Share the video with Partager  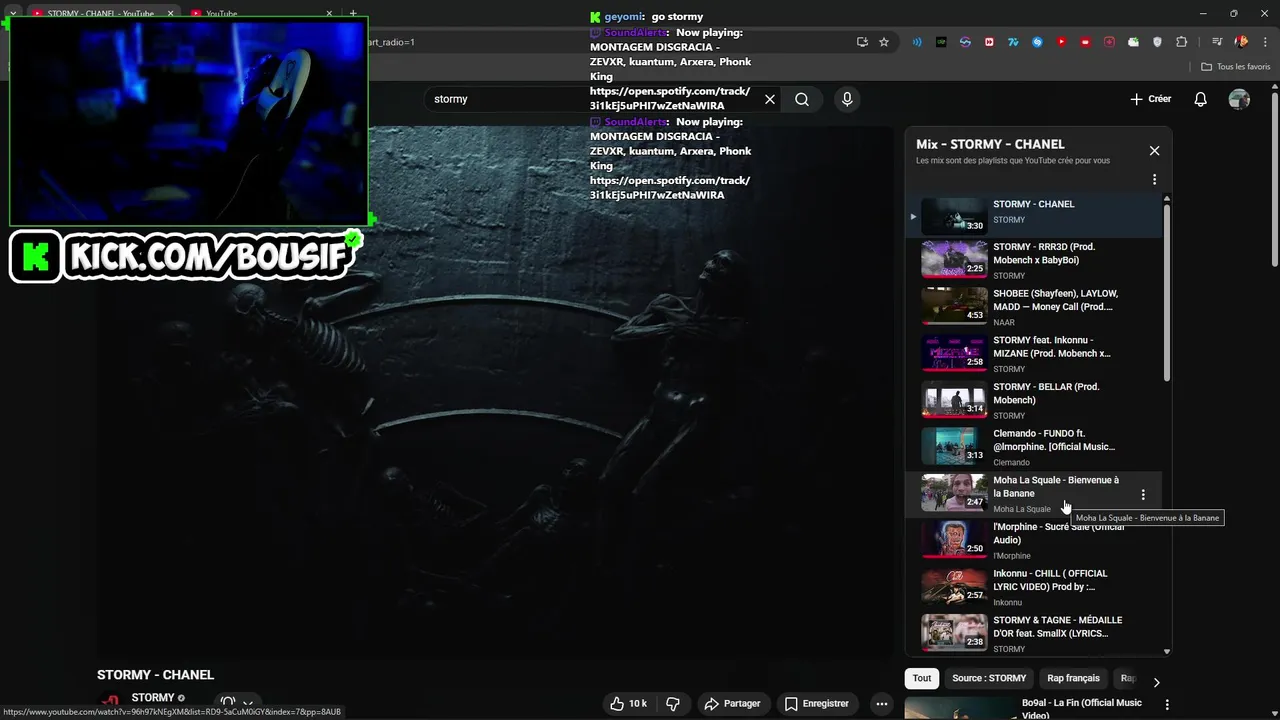coord(732,704)
